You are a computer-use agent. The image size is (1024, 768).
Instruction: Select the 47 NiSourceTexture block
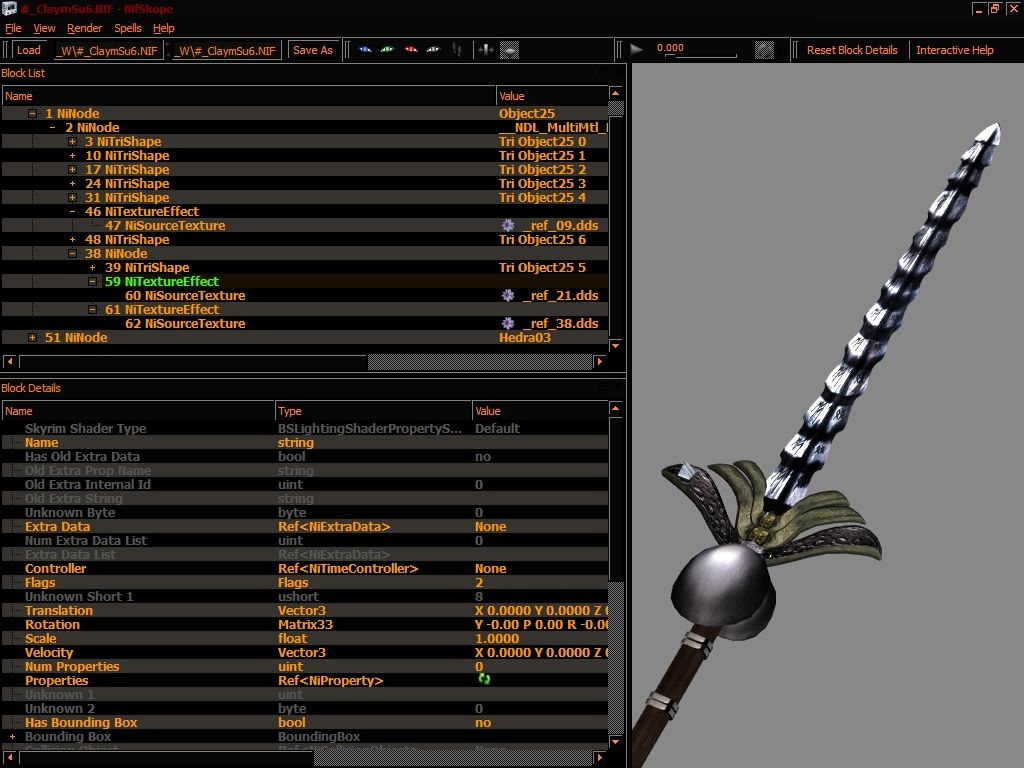tap(165, 225)
